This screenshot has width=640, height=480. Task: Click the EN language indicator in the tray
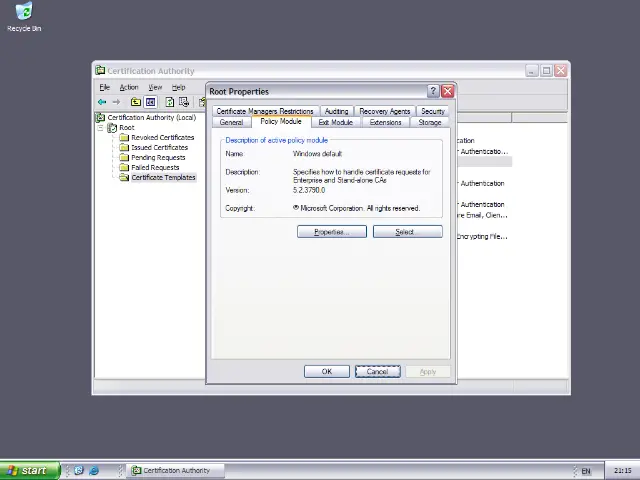(x=586, y=471)
